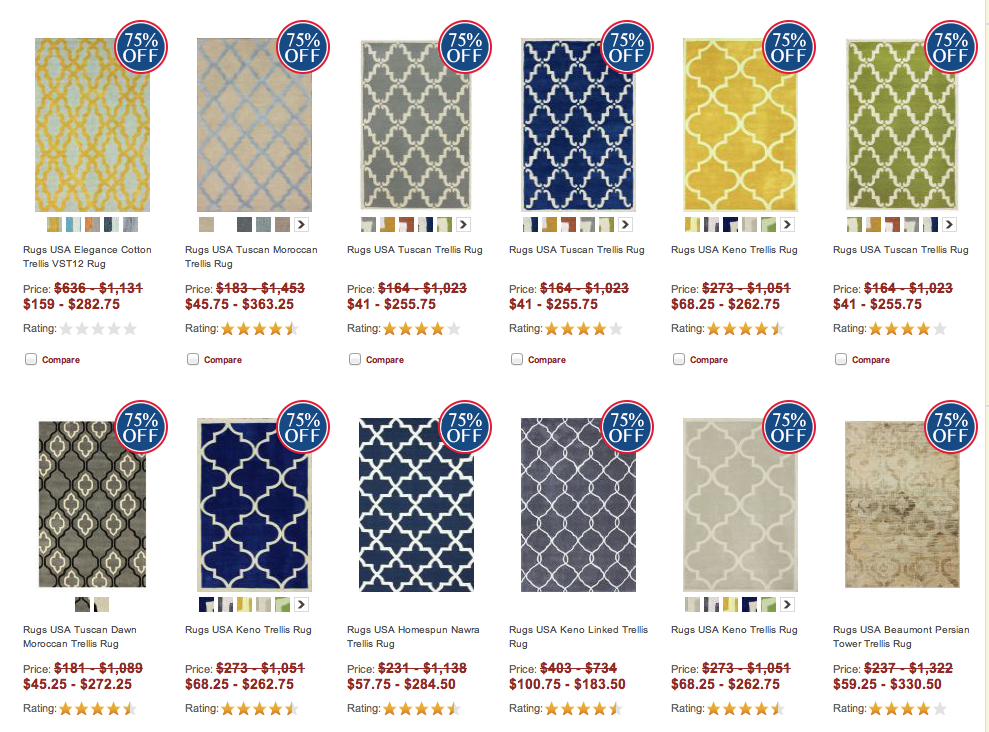The image size is (989, 732).
Task: Show more colors for navy Keno Trellis Rug
Action: point(301,605)
